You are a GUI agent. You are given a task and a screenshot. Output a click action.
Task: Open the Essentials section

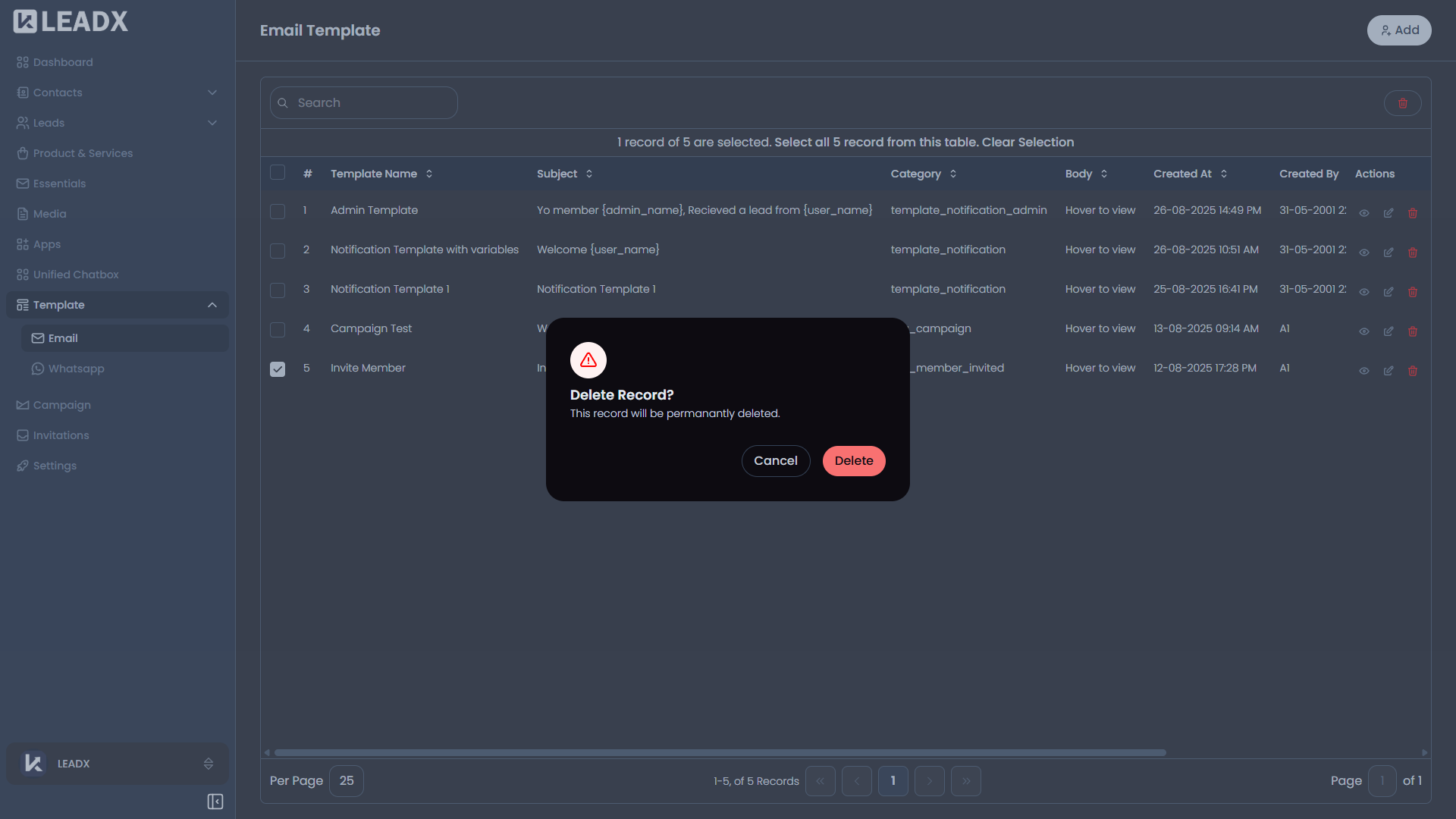tap(59, 183)
